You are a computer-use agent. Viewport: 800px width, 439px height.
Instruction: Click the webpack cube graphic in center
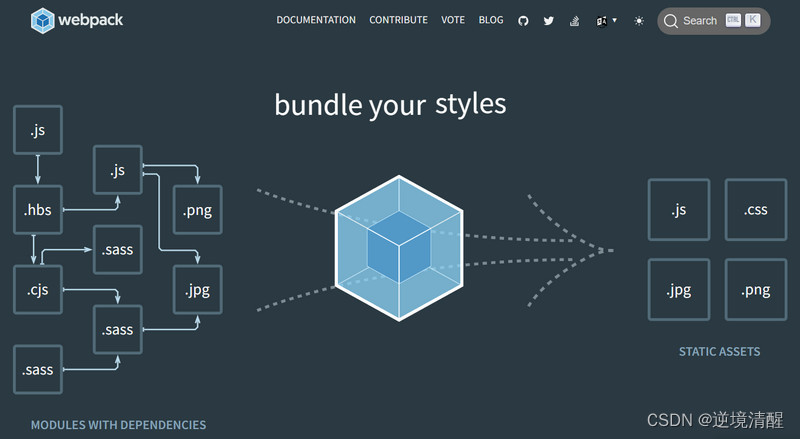click(399, 248)
